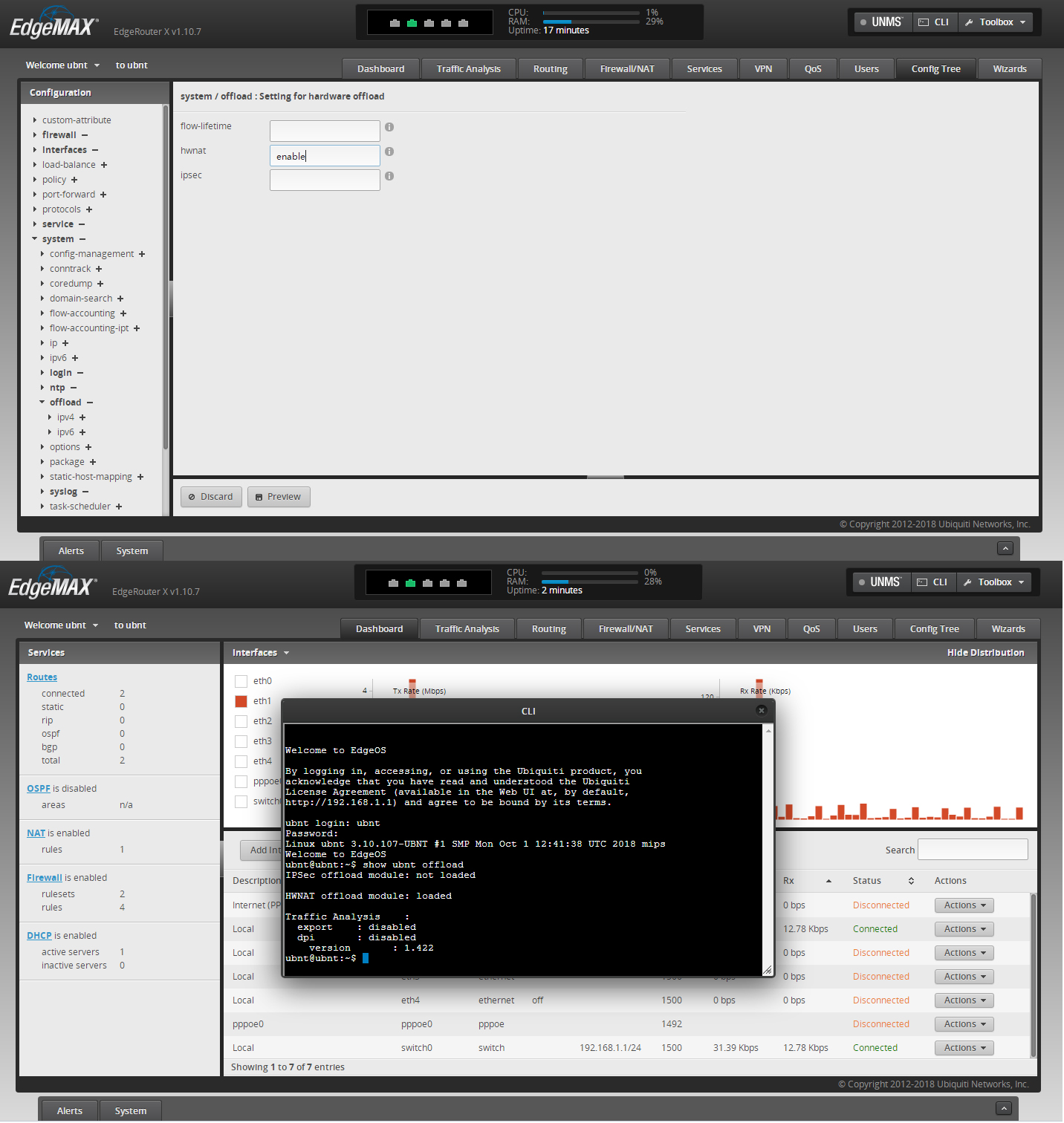Open the DHCP link in Services
This screenshot has width=1064, height=1123.
(39, 936)
